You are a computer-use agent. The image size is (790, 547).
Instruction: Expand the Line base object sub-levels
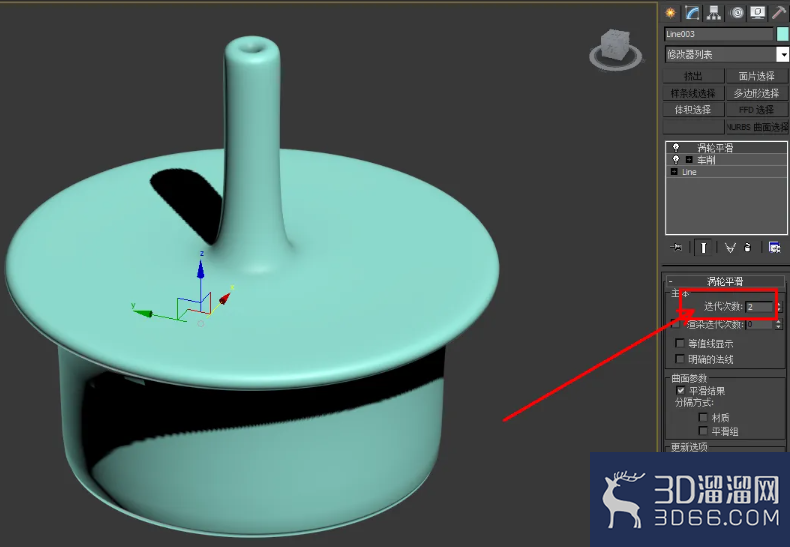tap(674, 172)
